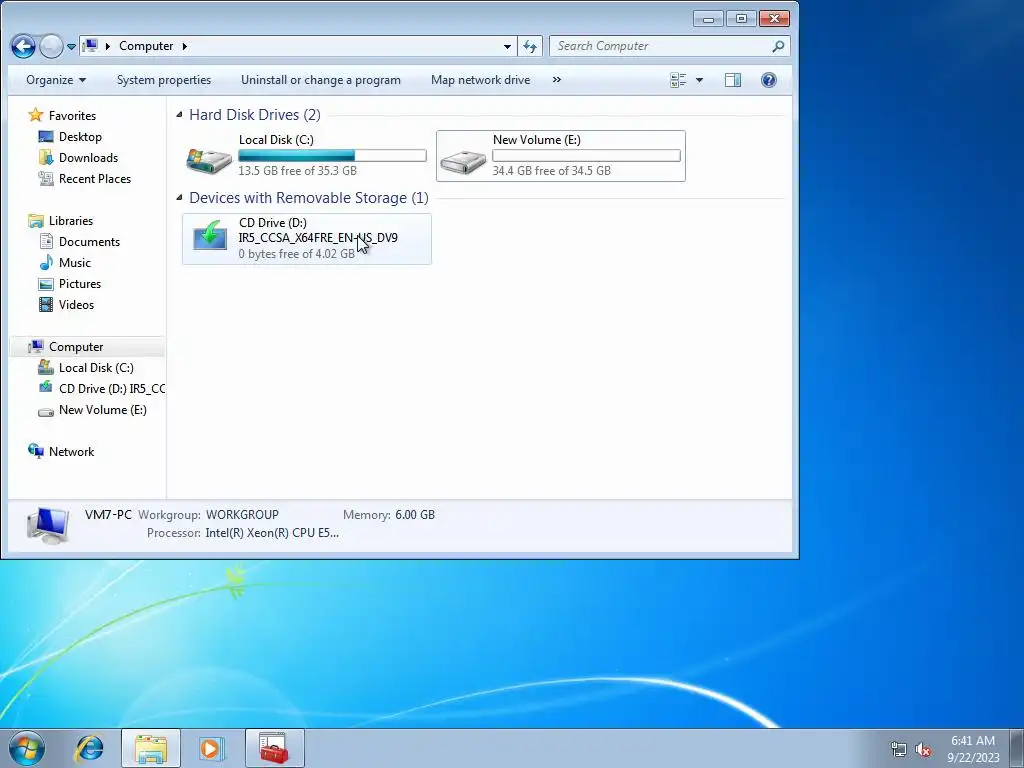Open the recent pages dropdown arrow
Screen dimensions: 1024x768
pos(71,47)
